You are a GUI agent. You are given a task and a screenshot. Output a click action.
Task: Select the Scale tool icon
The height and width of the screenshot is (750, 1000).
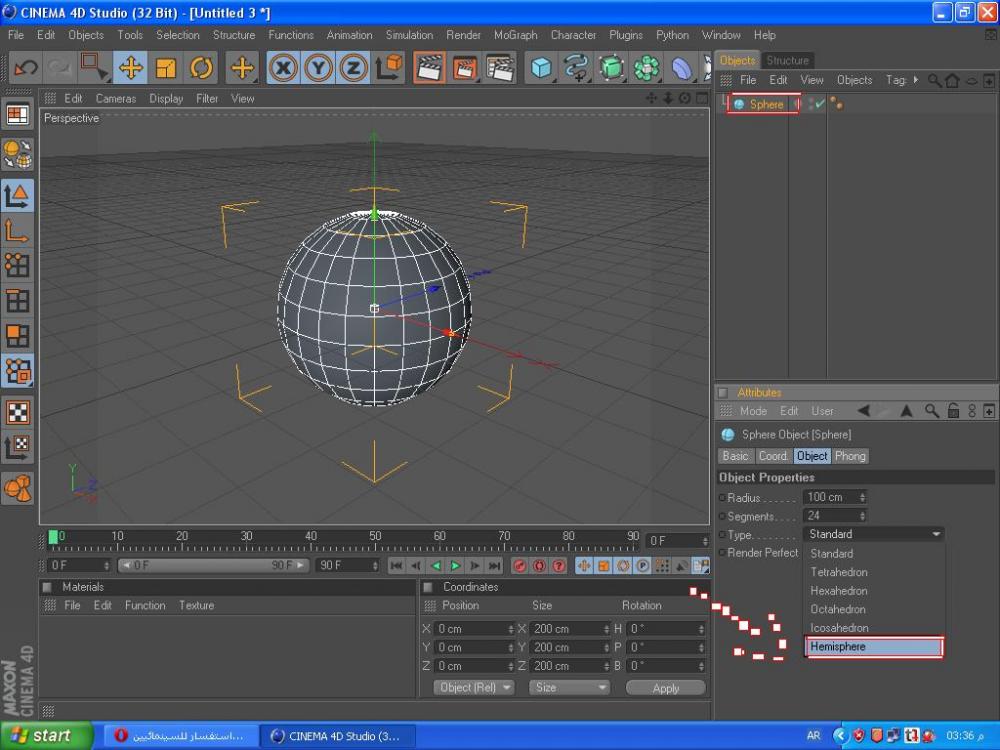click(166, 68)
